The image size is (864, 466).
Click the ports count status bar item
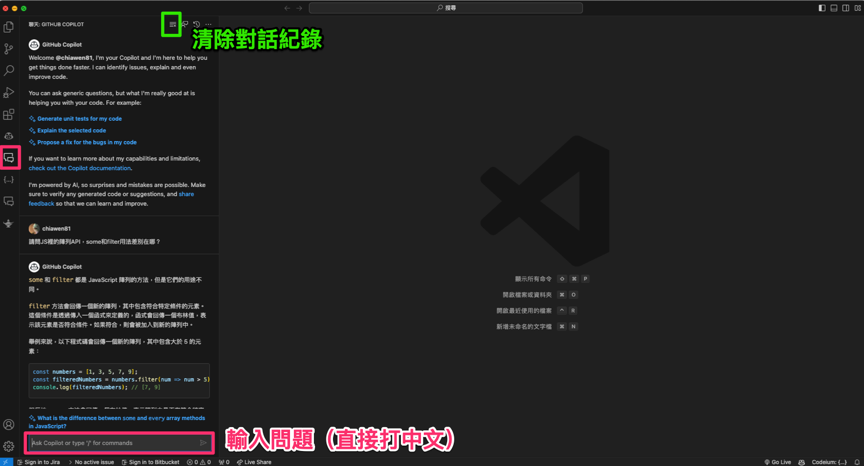[x=224, y=462]
